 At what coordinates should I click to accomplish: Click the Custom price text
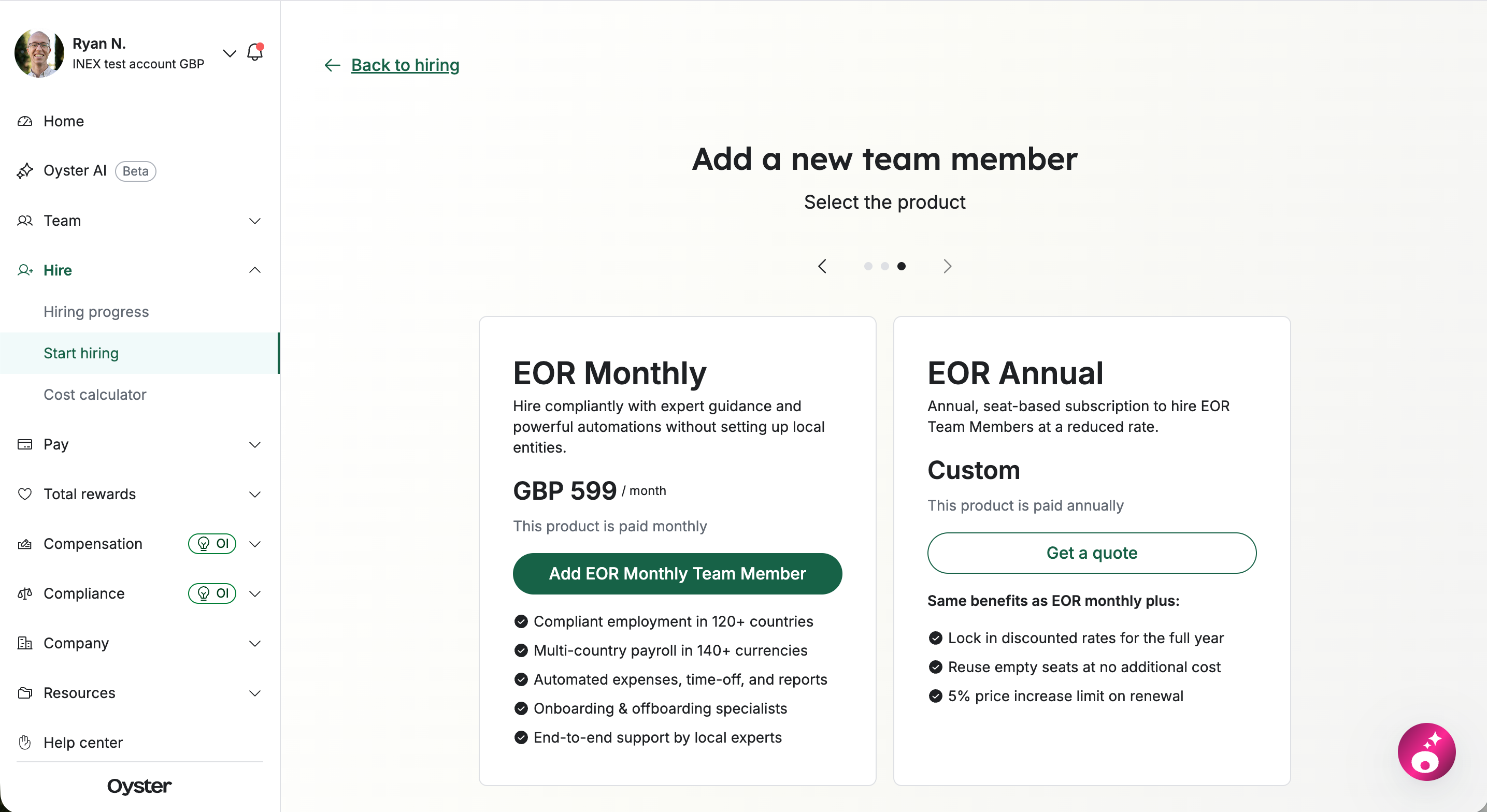[x=974, y=470]
